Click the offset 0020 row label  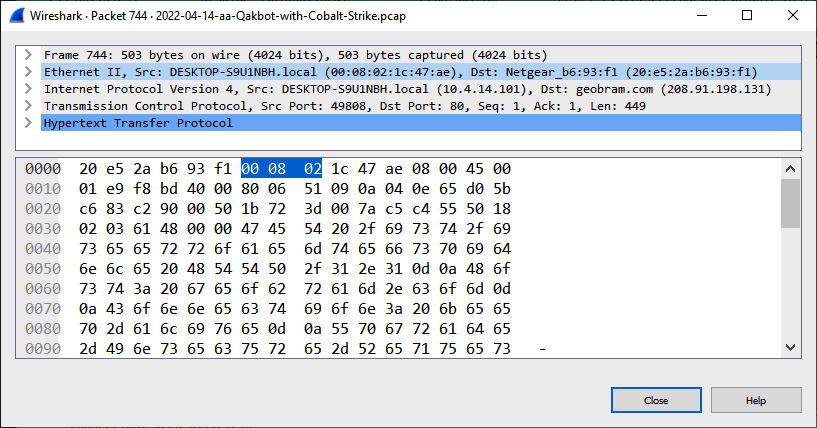point(43,209)
